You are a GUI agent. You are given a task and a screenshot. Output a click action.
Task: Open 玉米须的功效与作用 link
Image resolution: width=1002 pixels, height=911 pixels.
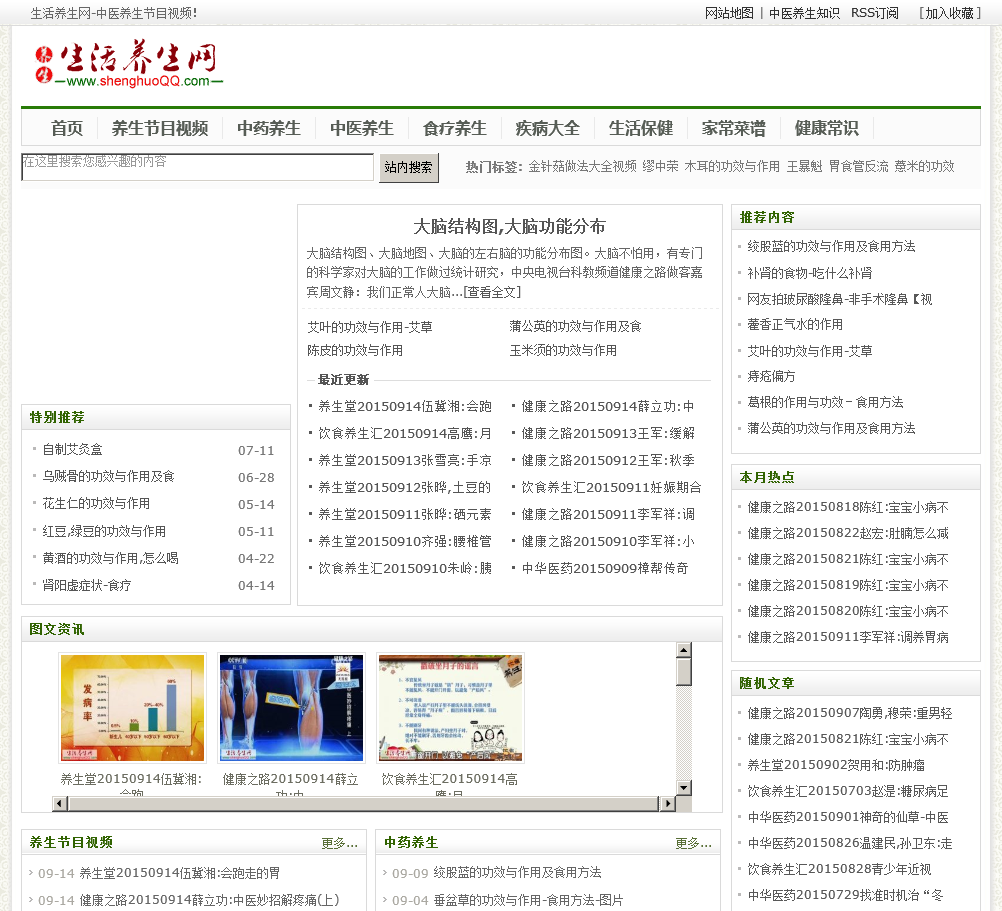coord(563,351)
